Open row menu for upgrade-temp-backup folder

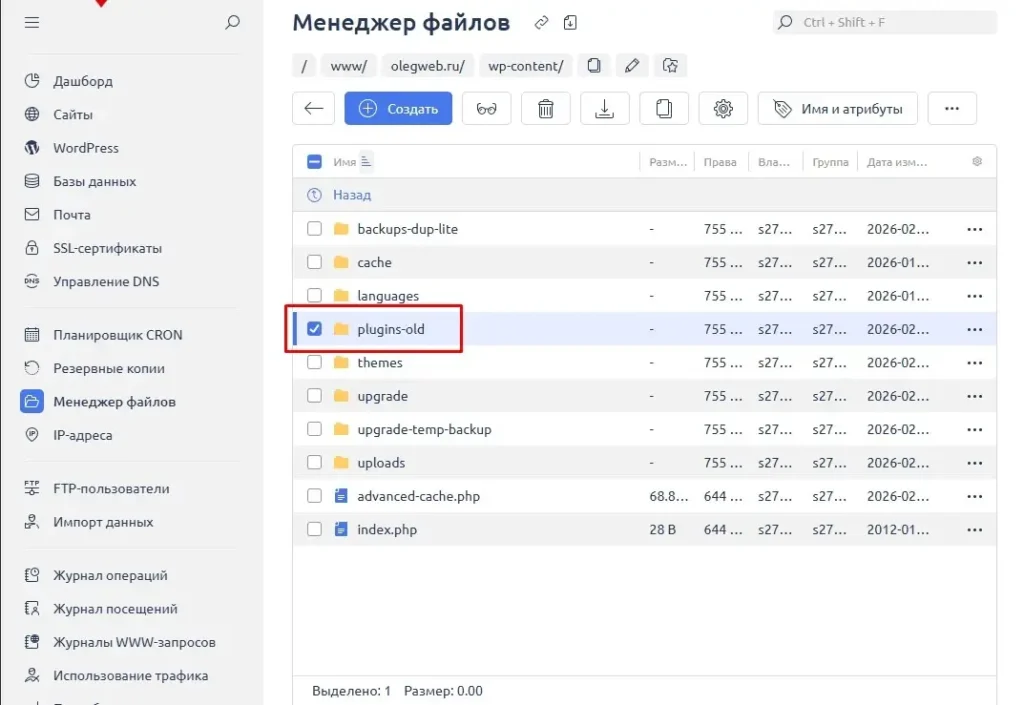[x=974, y=430]
